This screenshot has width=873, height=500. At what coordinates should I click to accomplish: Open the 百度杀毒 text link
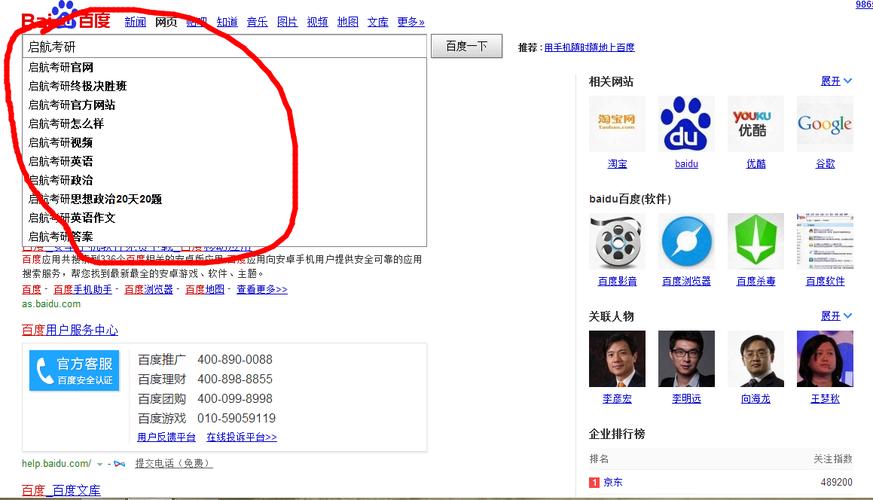pos(756,281)
